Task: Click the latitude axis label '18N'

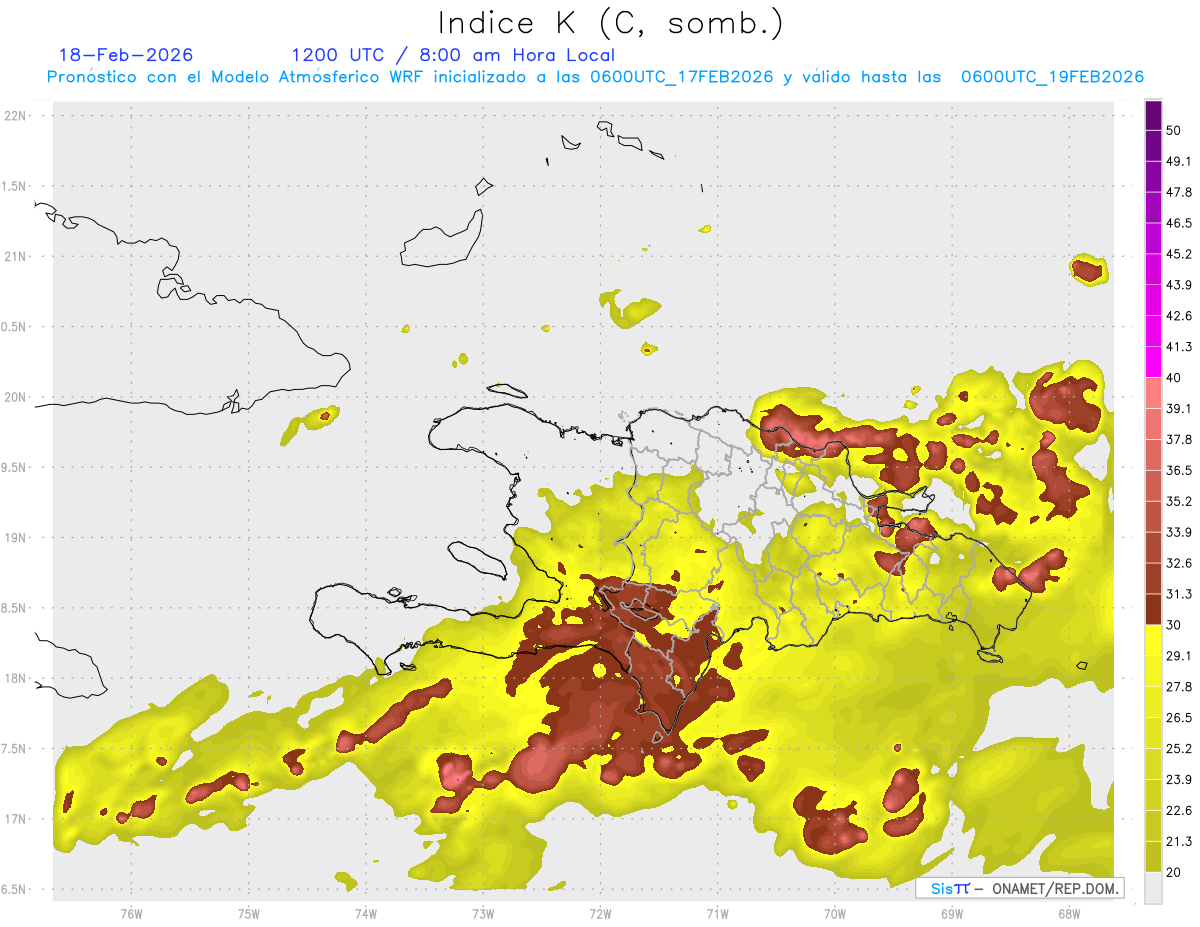Action: 14,678
